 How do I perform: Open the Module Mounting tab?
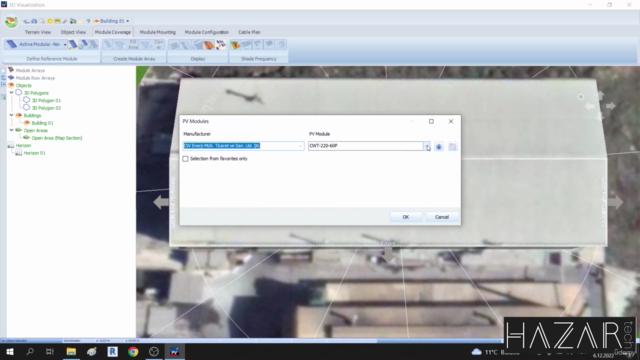pos(158,32)
